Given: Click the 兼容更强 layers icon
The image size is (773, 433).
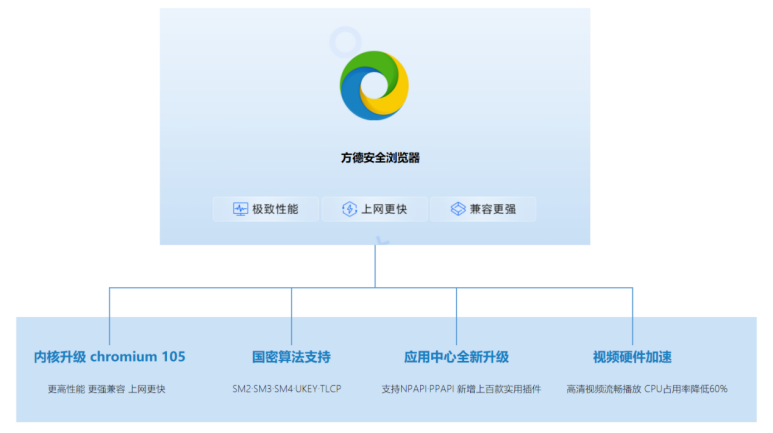Looking at the screenshot, I should click(x=458, y=209).
